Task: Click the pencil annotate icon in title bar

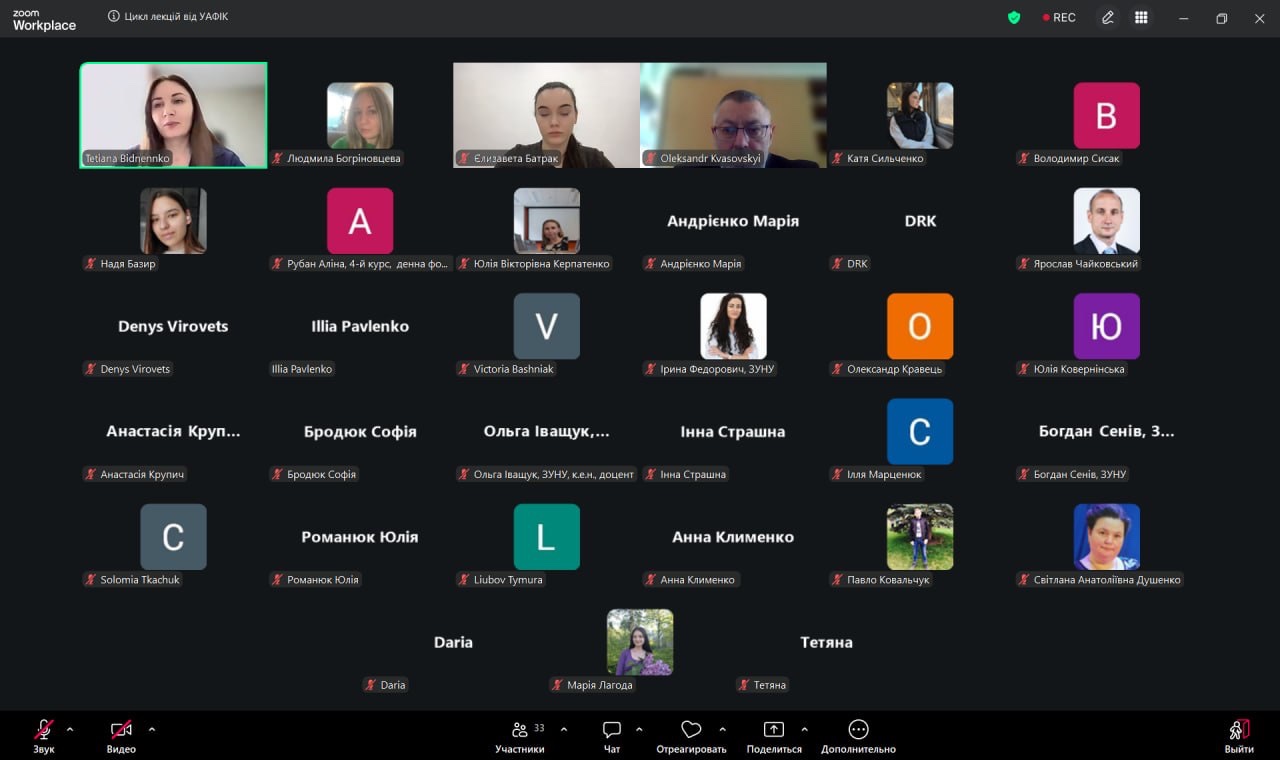Action: (x=1108, y=18)
